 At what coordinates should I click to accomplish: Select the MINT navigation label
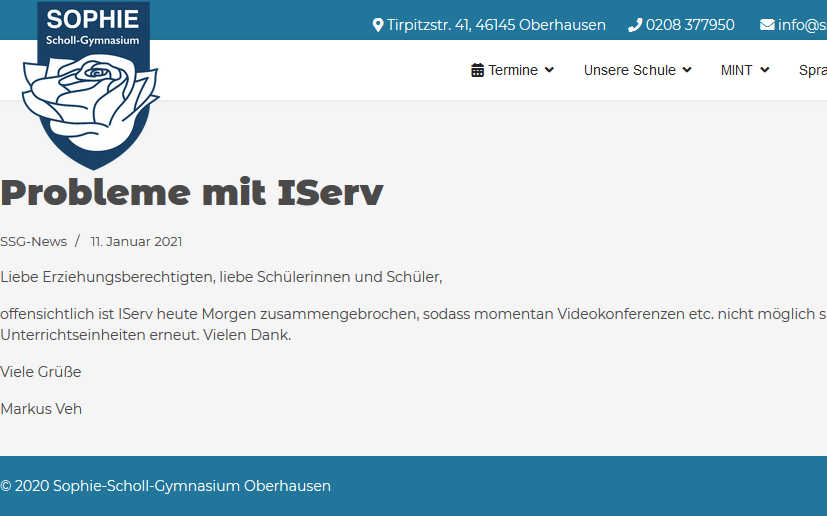point(737,70)
